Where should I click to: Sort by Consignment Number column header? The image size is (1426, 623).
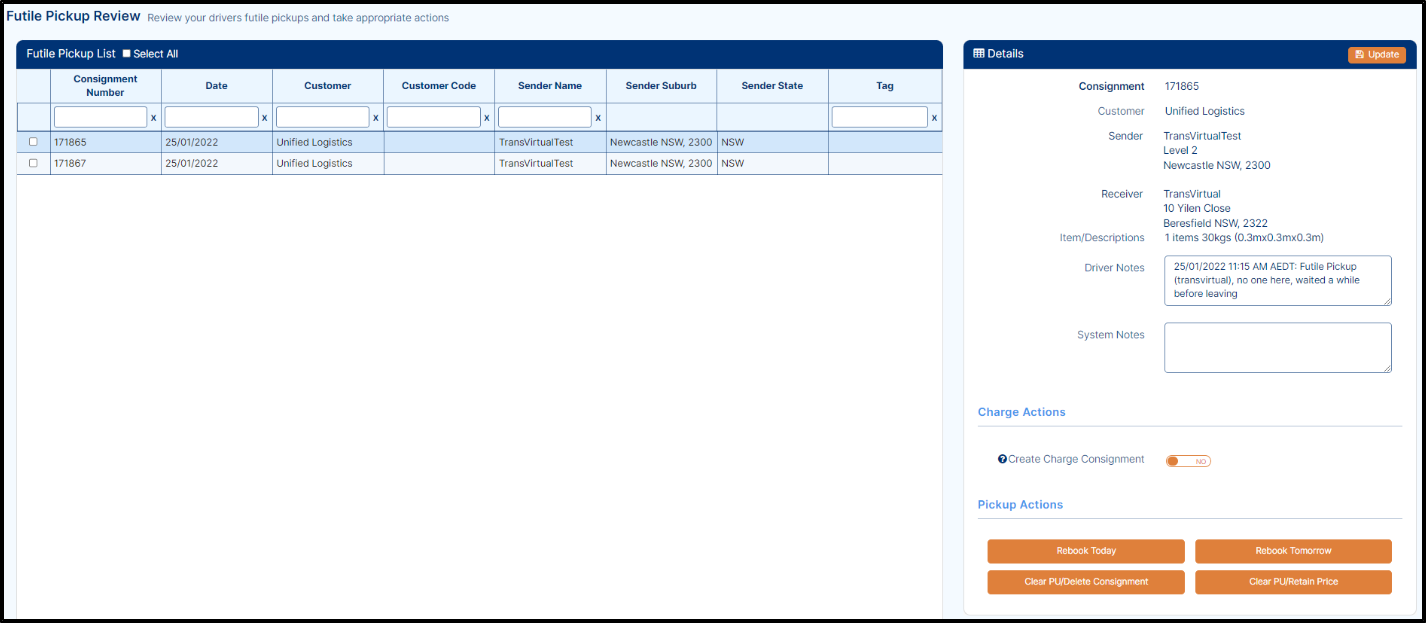(x=105, y=86)
